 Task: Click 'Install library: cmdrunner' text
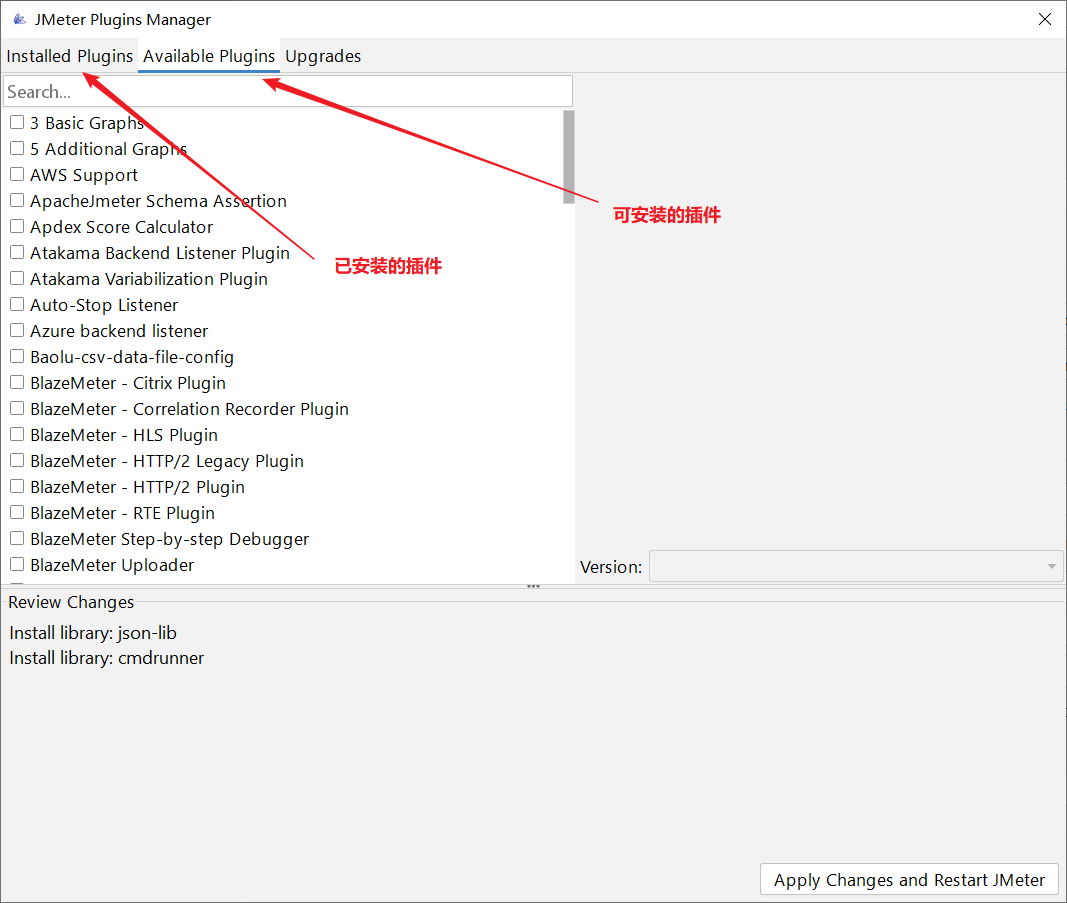pyautogui.click(x=107, y=658)
